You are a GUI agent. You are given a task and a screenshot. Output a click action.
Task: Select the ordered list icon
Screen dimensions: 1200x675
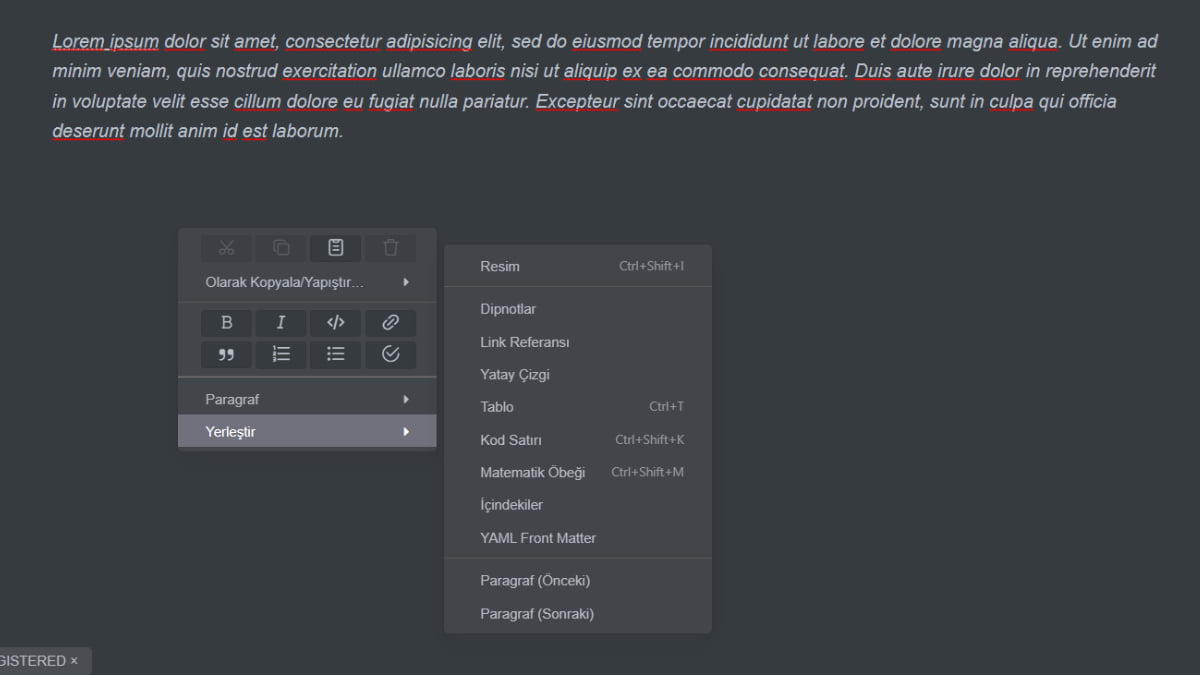(281, 354)
